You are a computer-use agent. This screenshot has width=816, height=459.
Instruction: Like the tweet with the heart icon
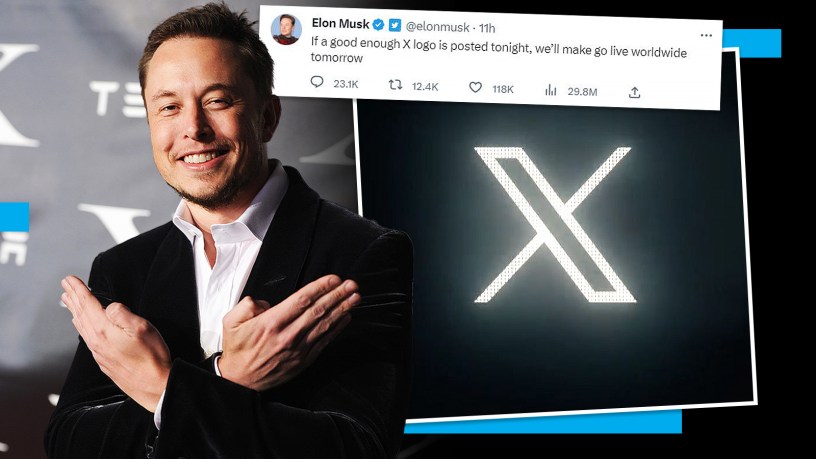[475, 87]
